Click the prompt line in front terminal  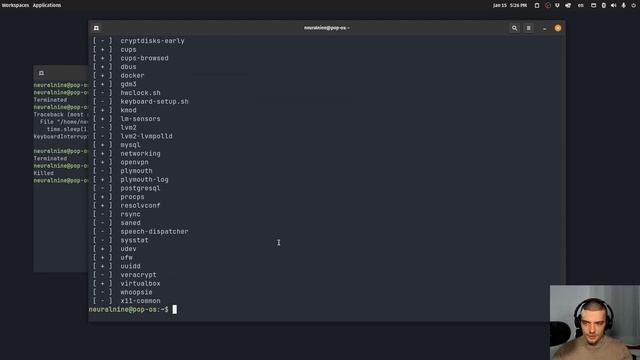pyautogui.click(x=133, y=309)
